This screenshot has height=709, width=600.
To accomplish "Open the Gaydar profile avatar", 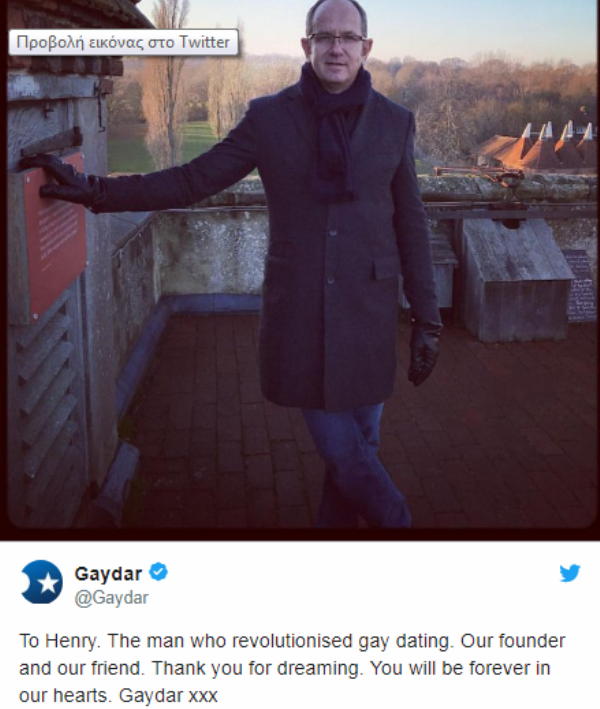I will click(x=42, y=582).
